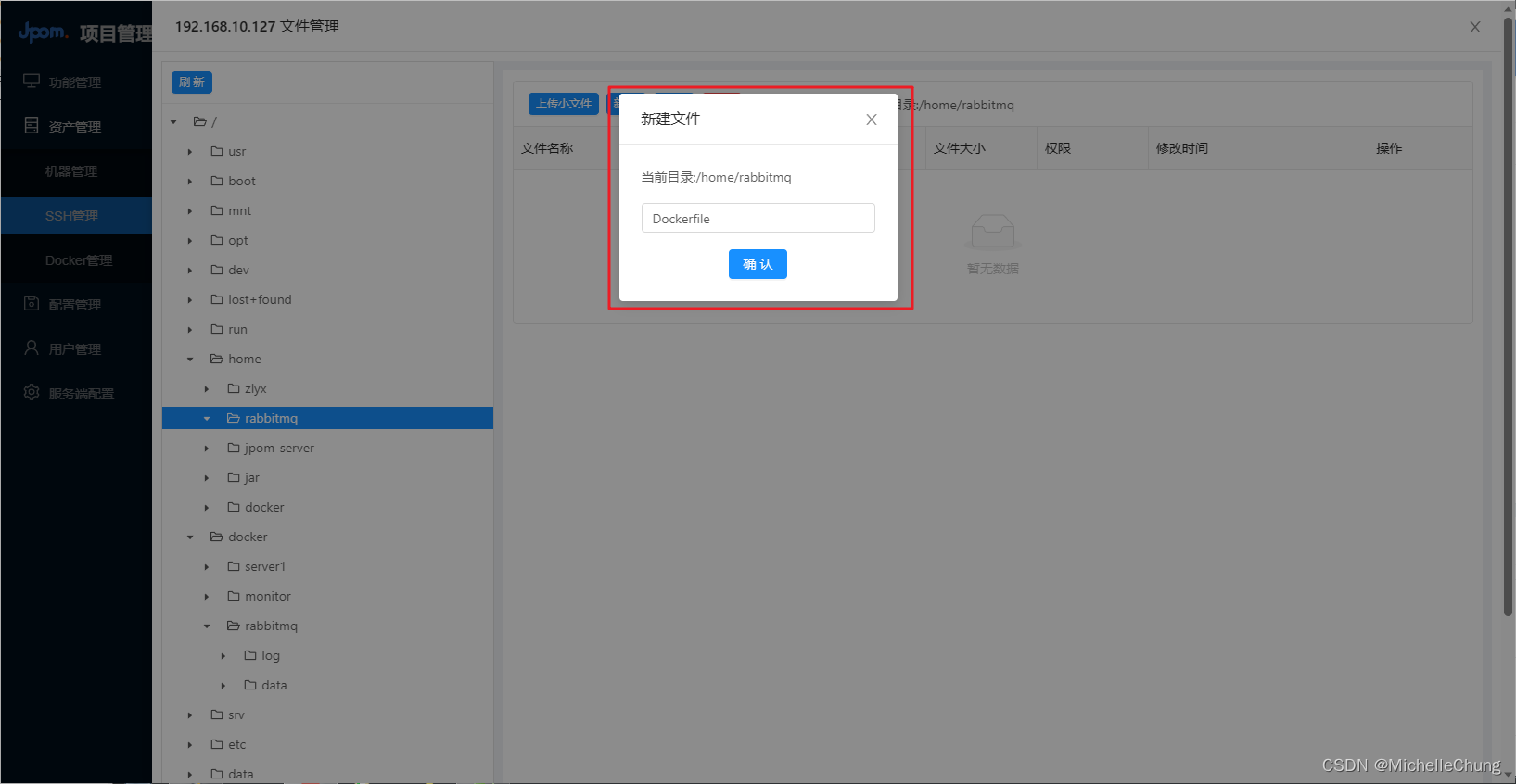Click the 配置管理 sidebar icon

(32, 304)
